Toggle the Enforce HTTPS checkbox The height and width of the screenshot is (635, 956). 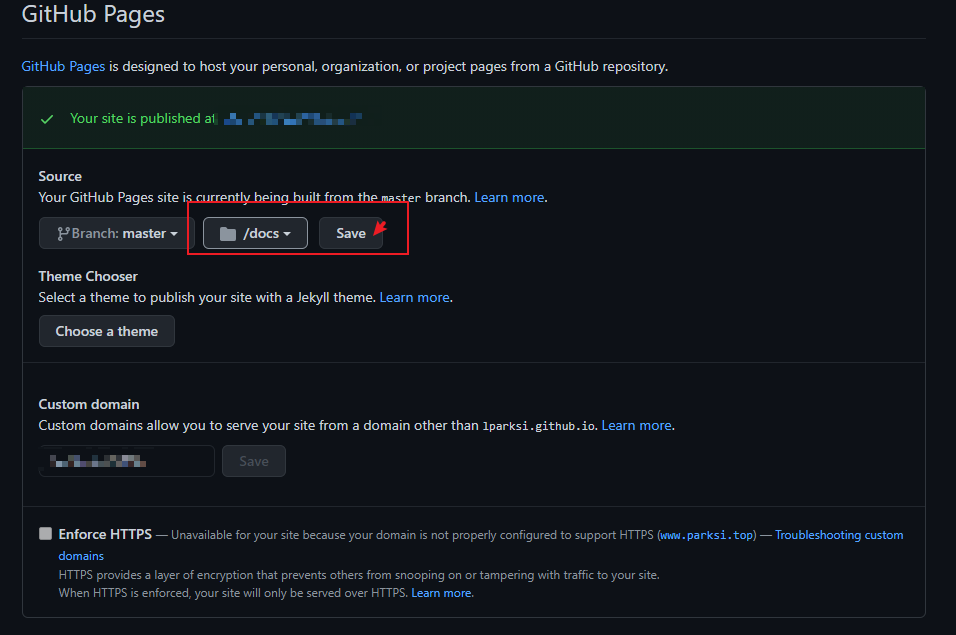tap(46, 534)
